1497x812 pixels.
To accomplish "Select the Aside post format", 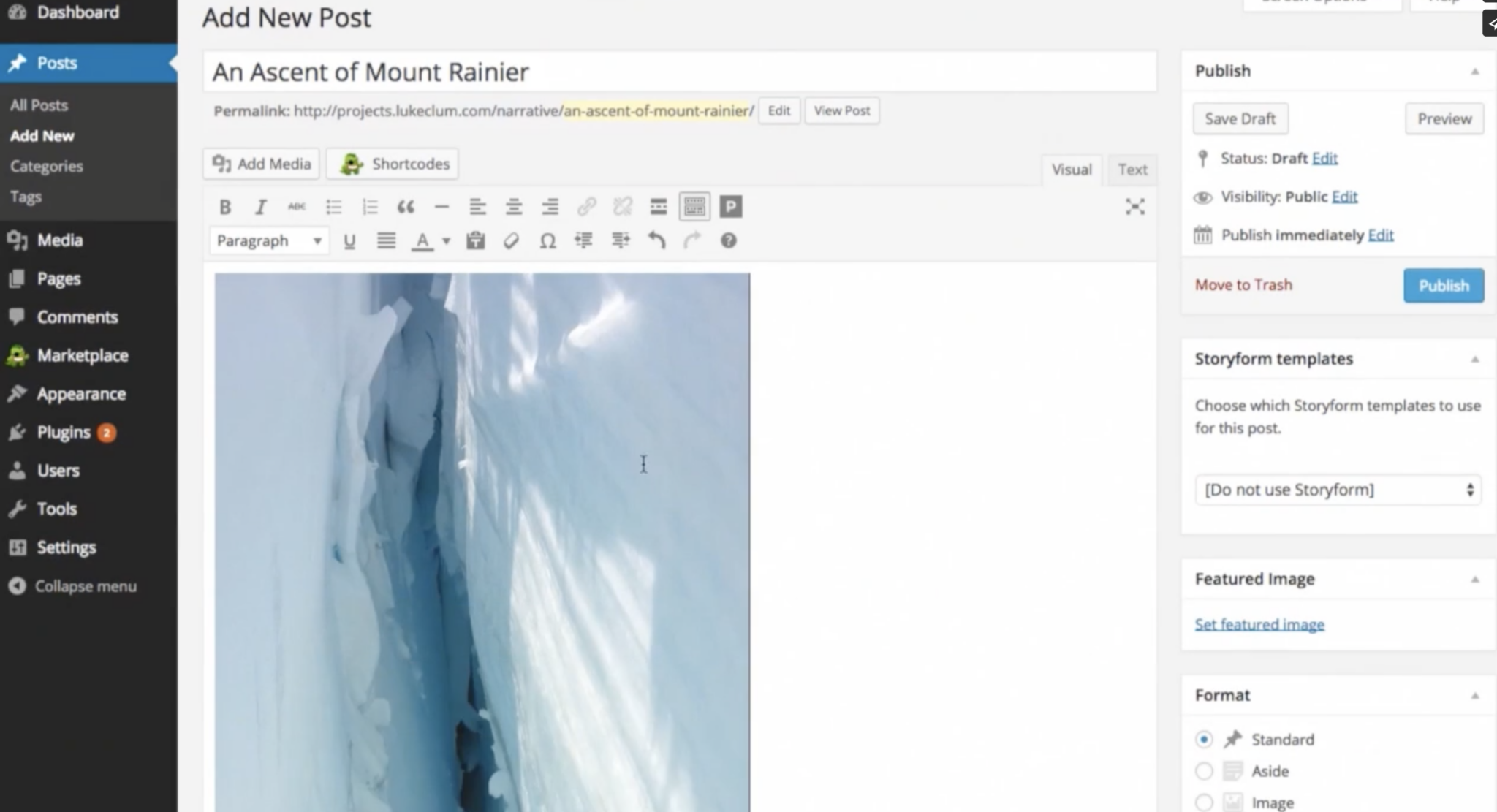I will 1203,770.
